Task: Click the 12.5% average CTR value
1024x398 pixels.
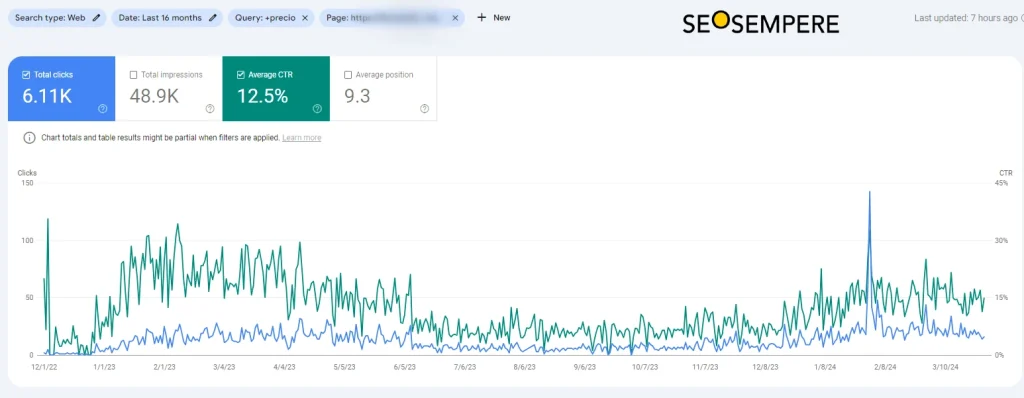Action: (263, 97)
